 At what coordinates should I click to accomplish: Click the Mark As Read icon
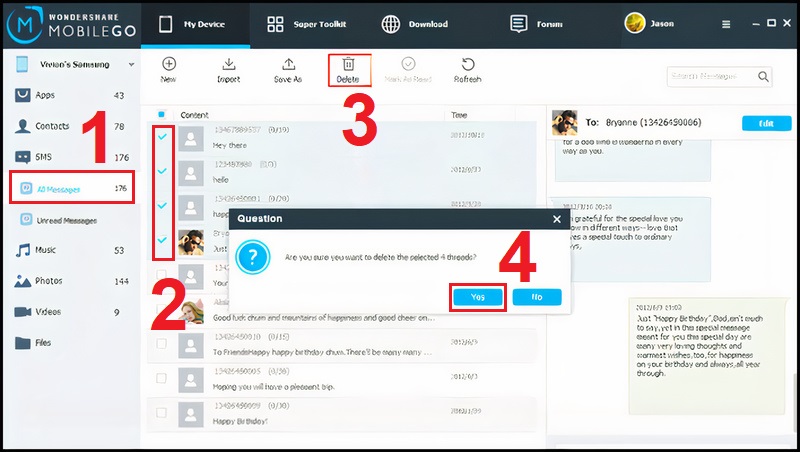pyautogui.click(x=408, y=64)
